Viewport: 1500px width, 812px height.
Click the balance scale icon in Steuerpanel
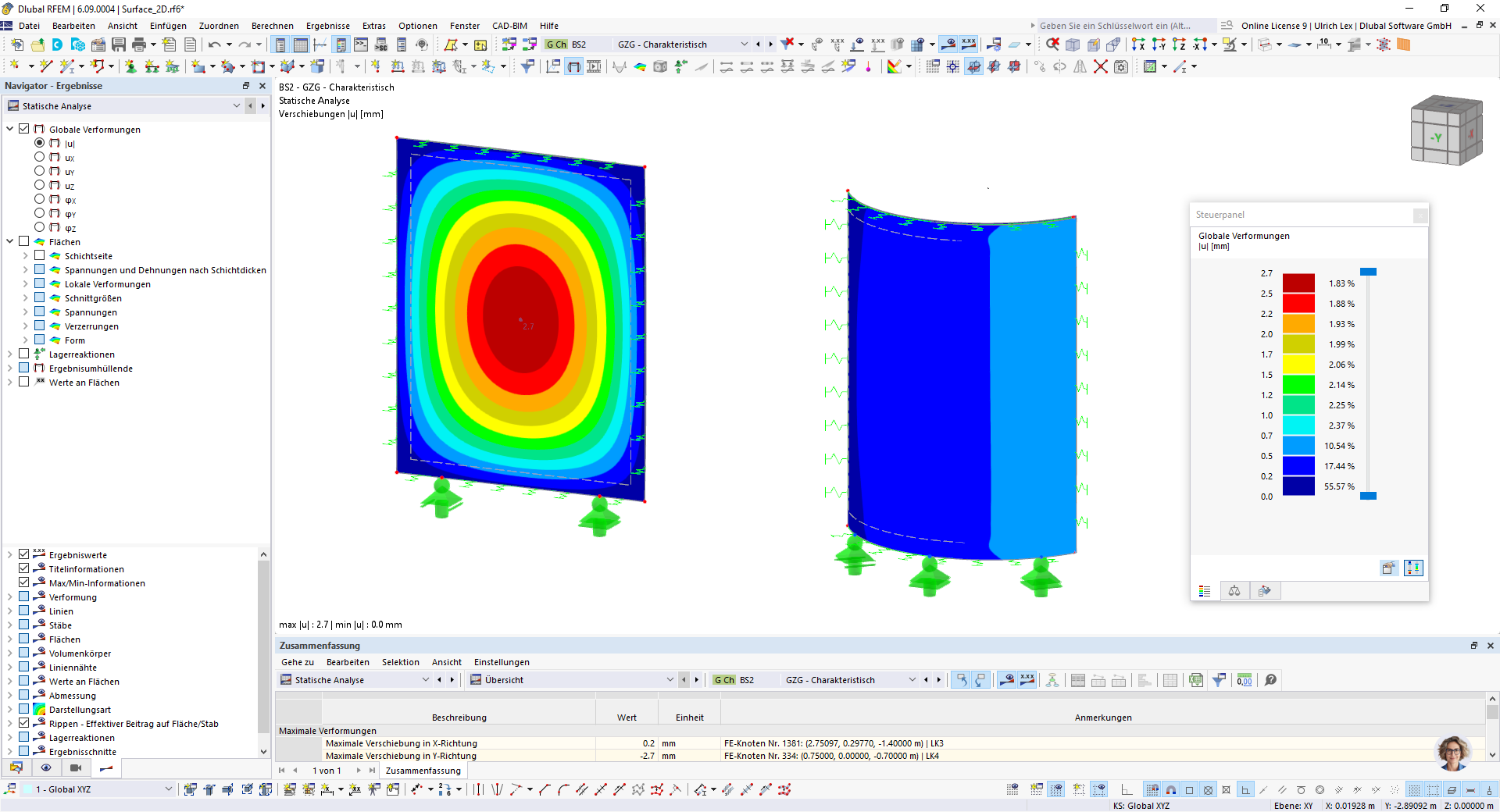[x=1234, y=591]
